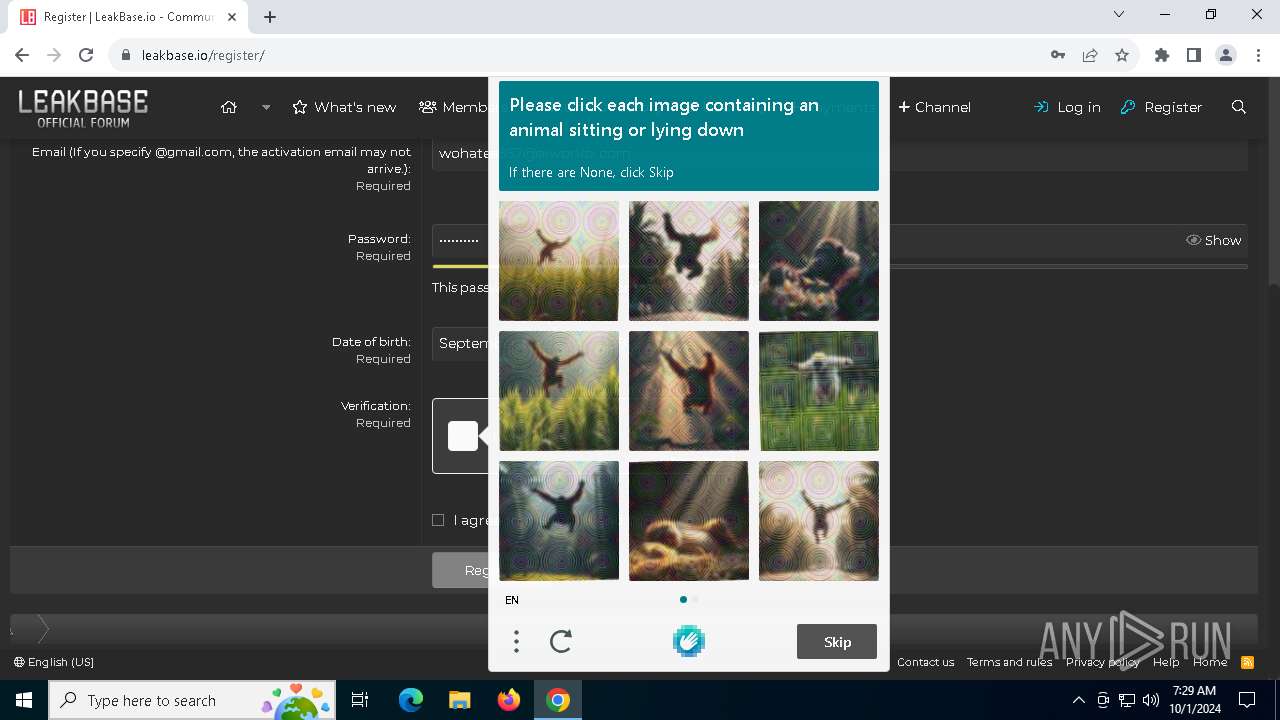Open the RSS feed icon
The height and width of the screenshot is (720, 1280).
(x=1247, y=662)
